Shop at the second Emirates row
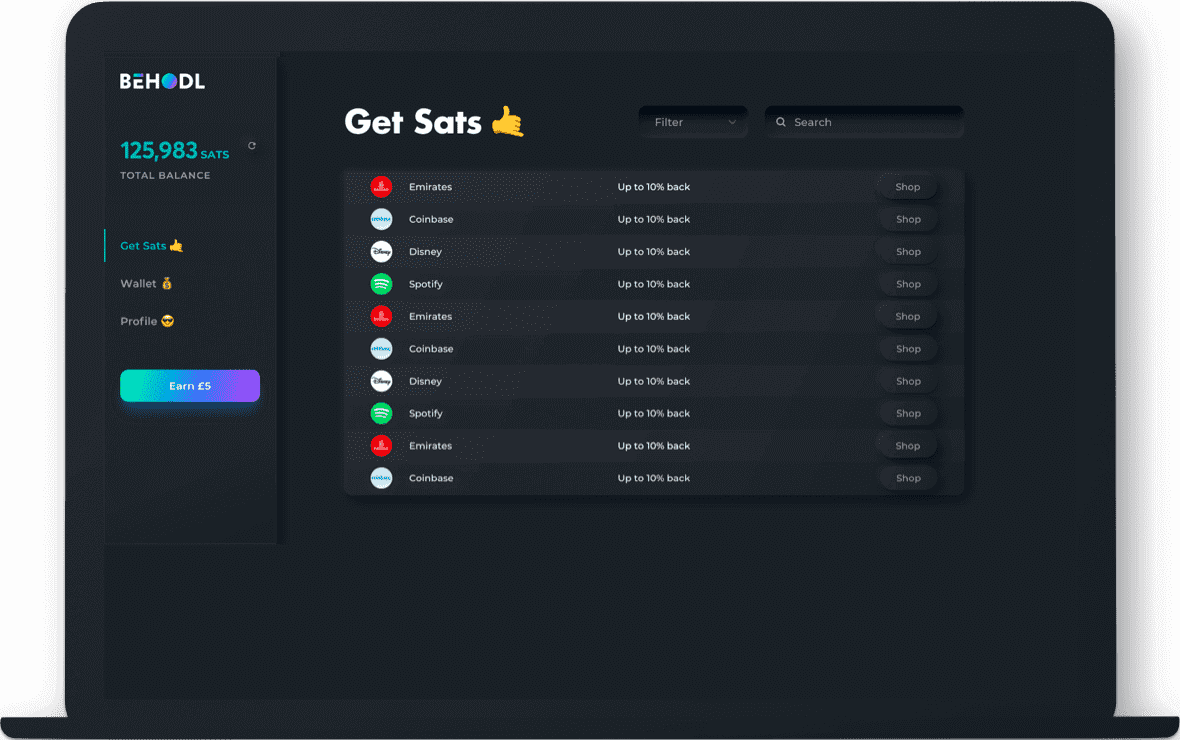 pyautogui.click(x=908, y=316)
